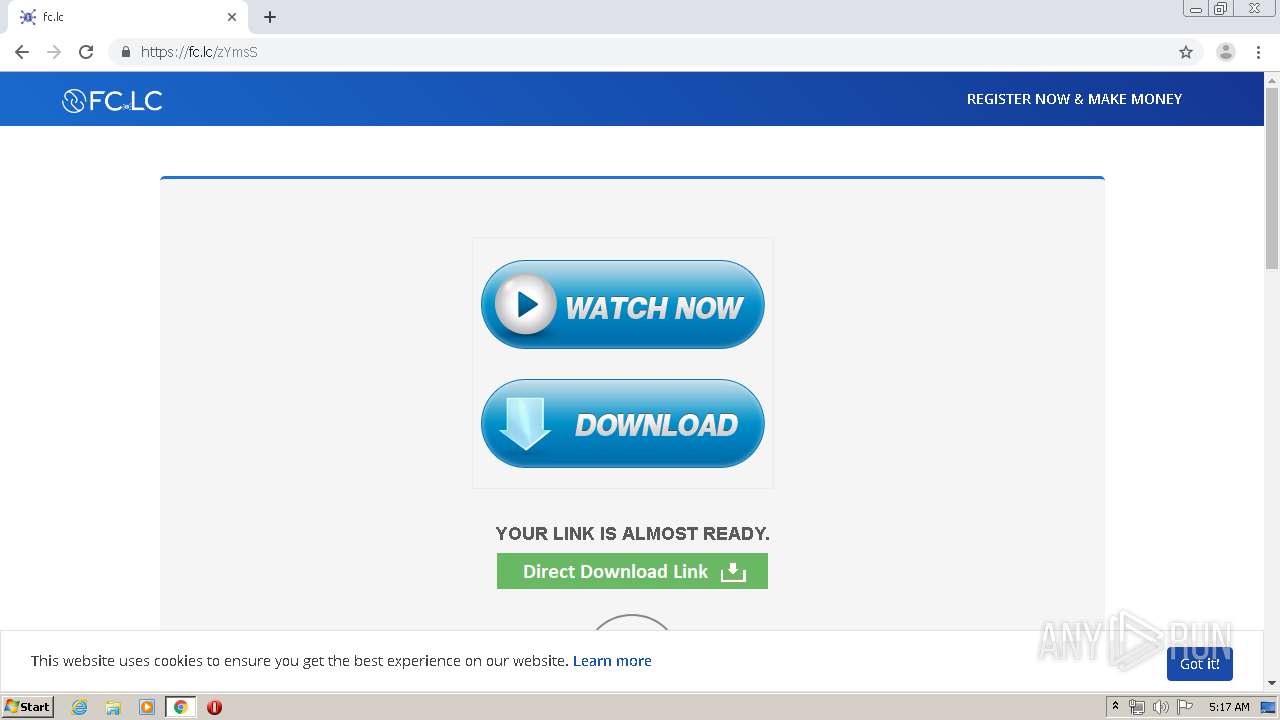1280x720 pixels.
Task: Open the Chrome three-dot menu
Action: point(1258,52)
